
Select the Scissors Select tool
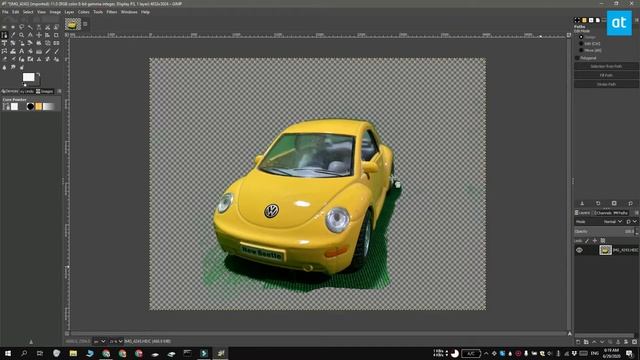(x=48, y=27)
